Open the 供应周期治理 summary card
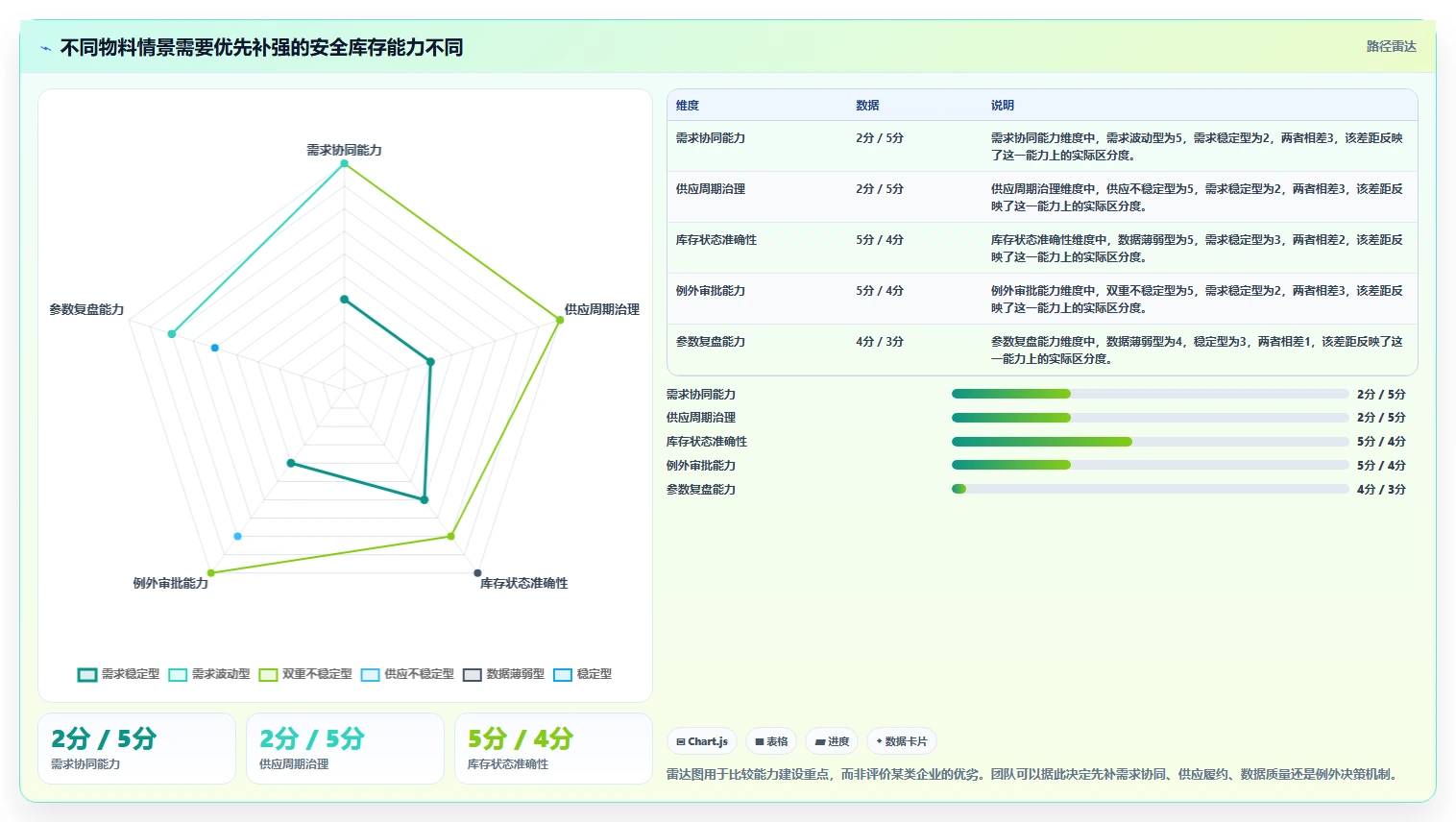The image size is (1456, 822). tap(345, 749)
